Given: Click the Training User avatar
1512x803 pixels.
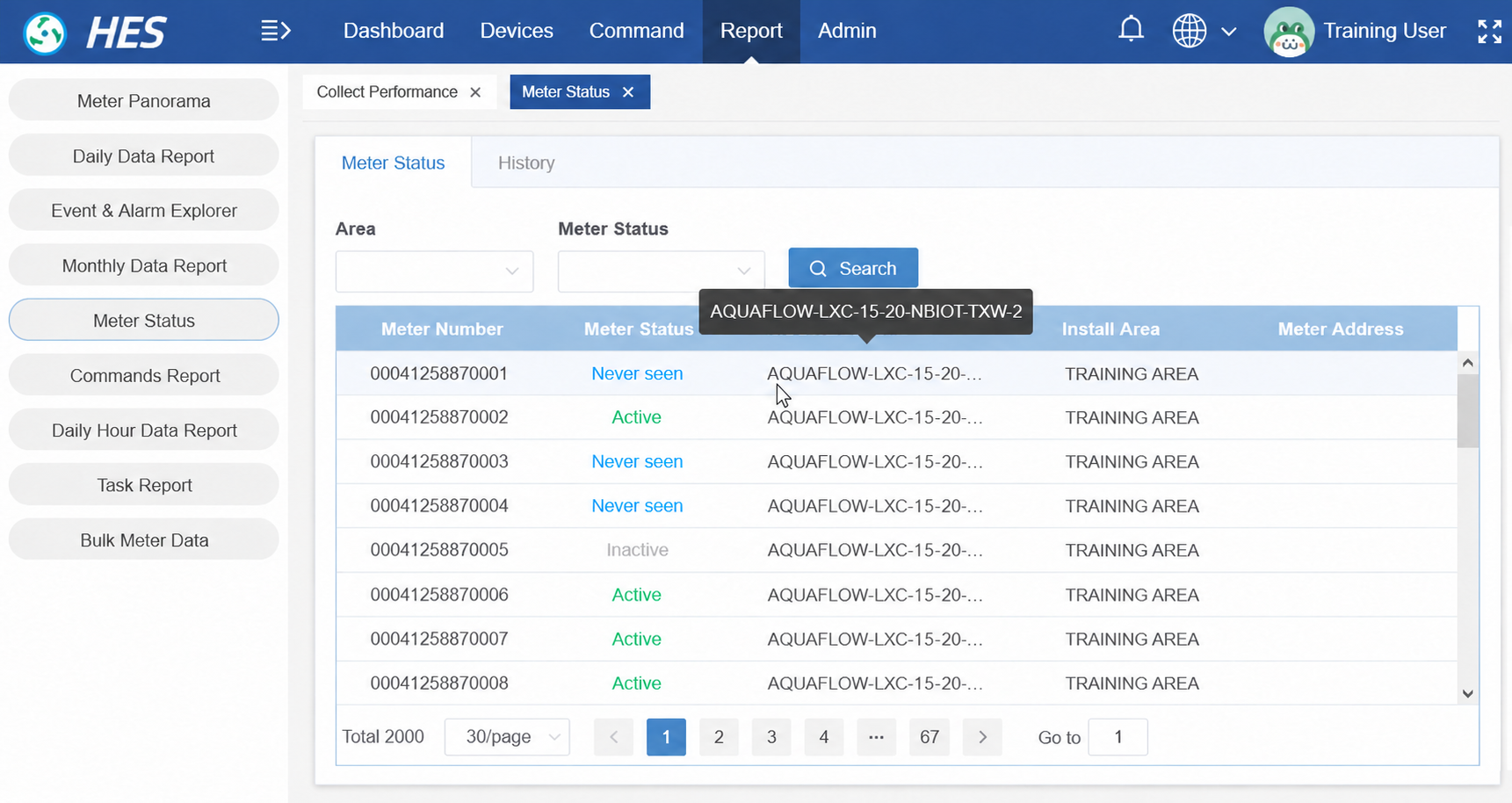Looking at the screenshot, I should (x=1288, y=32).
